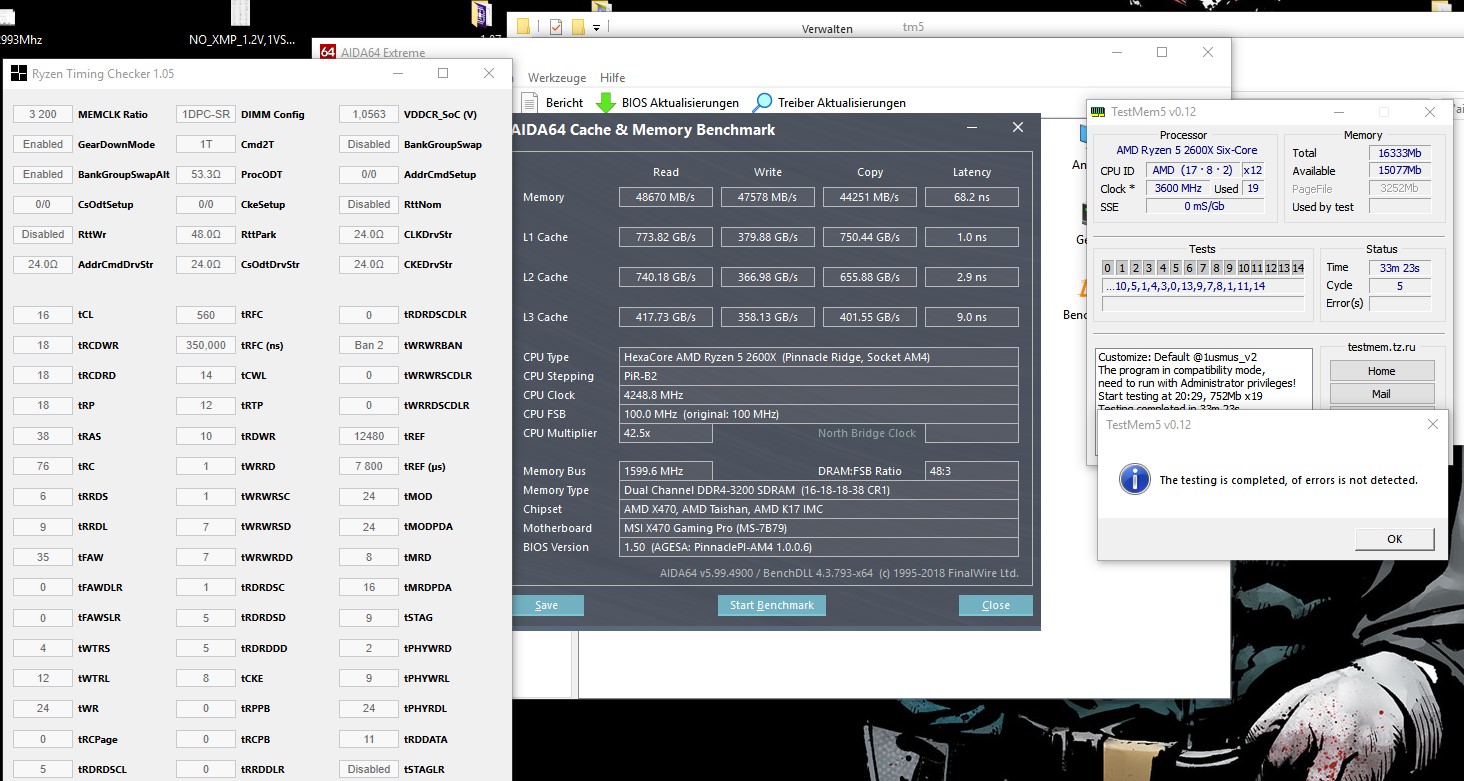Click the tRFC (ns) value 350,000

(205, 345)
